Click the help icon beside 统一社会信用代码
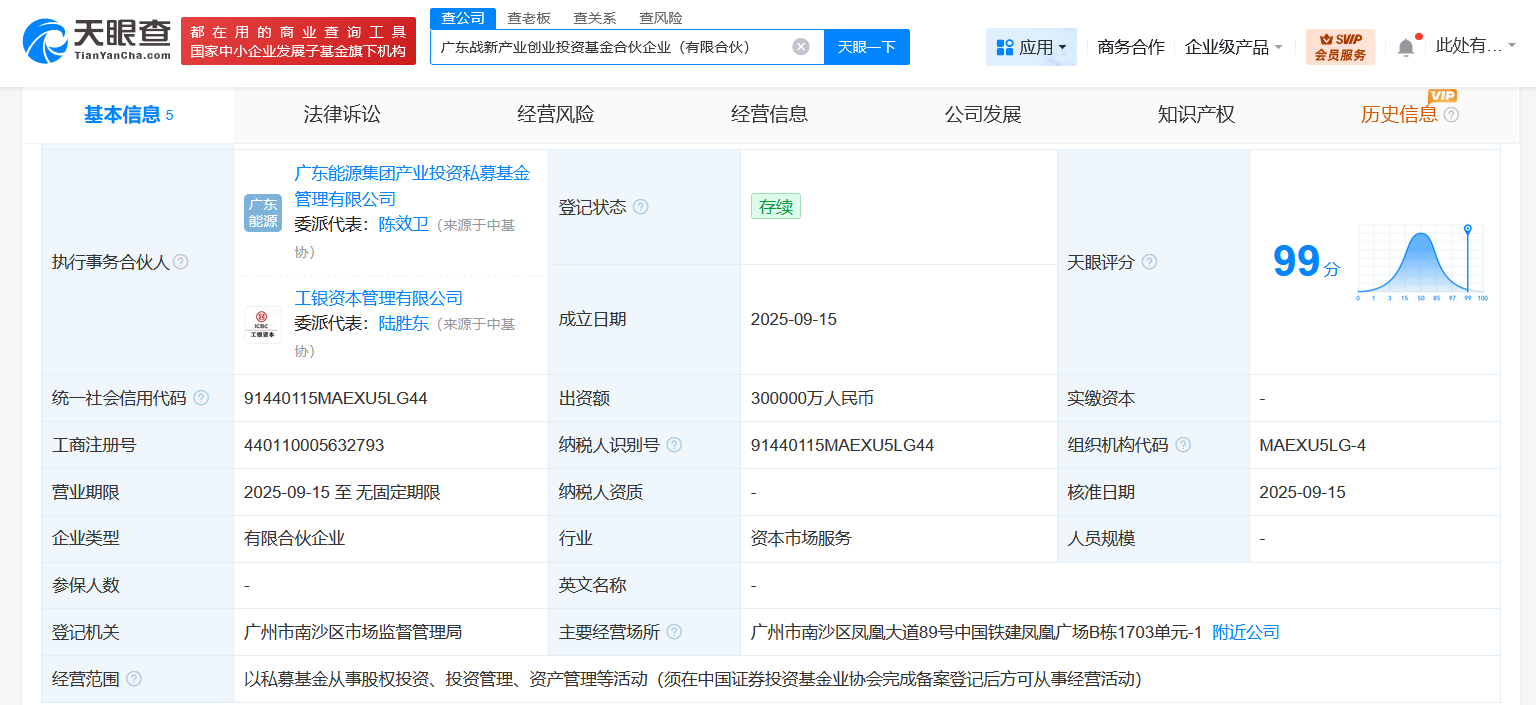The image size is (1536, 705). coord(203,397)
